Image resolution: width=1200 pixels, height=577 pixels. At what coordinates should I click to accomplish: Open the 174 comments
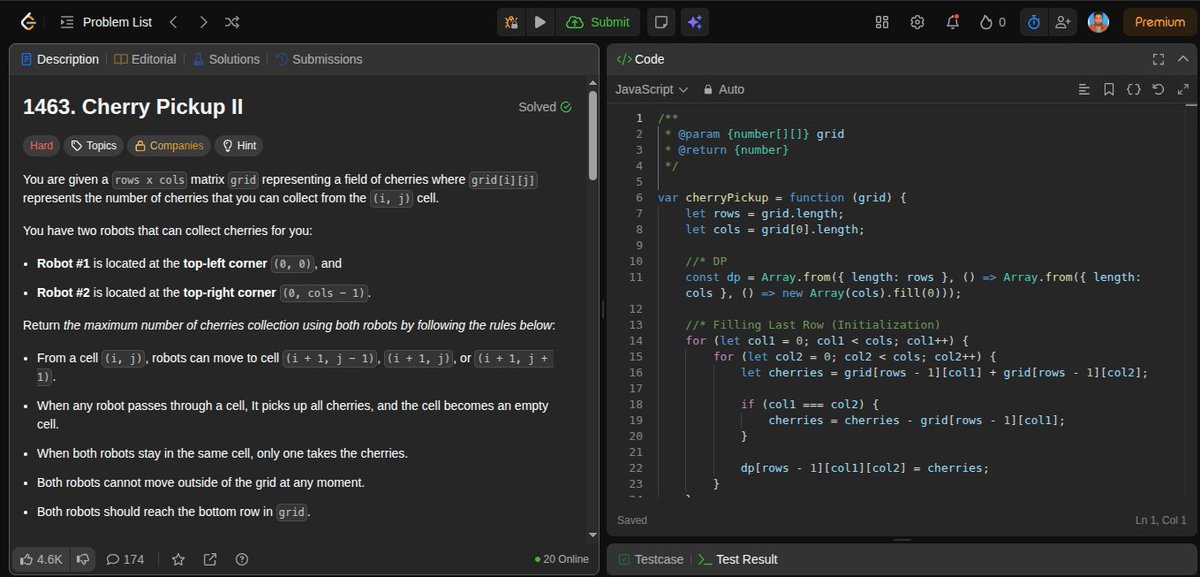(125, 559)
